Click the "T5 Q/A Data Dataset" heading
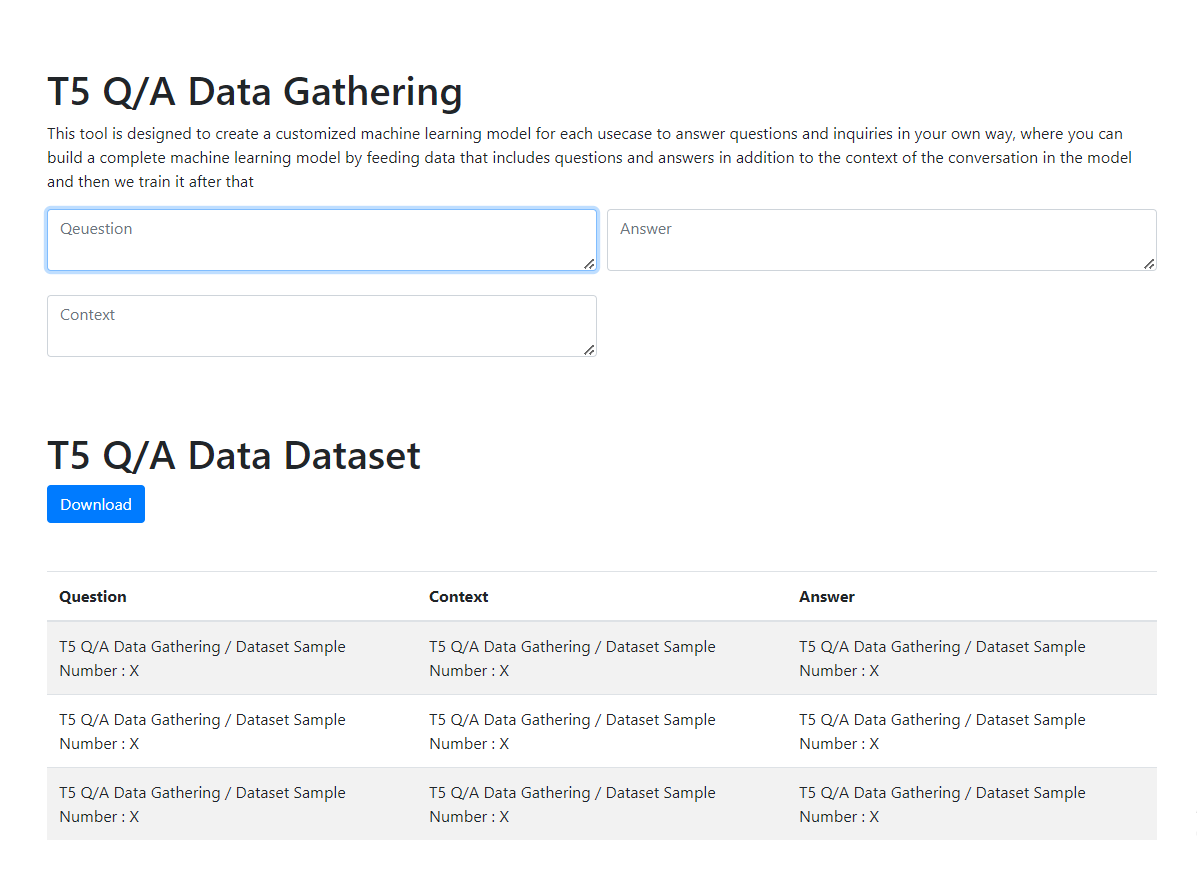The width and height of the screenshot is (1197, 890). tap(234, 456)
